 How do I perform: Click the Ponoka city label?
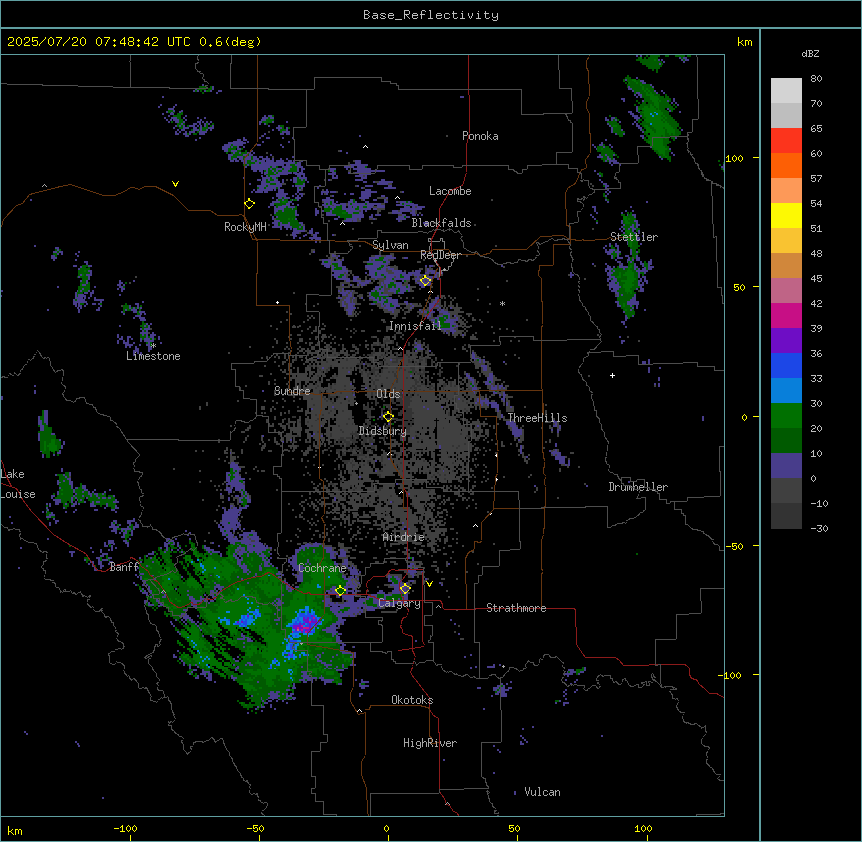coord(480,136)
